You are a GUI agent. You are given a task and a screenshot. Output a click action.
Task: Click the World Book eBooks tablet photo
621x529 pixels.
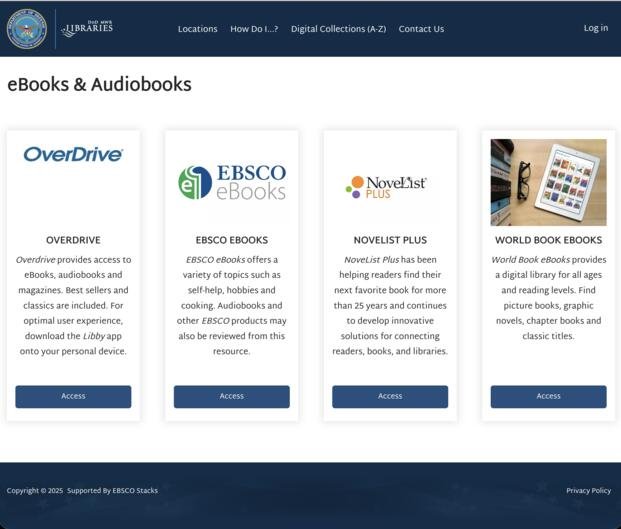coord(548,182)
